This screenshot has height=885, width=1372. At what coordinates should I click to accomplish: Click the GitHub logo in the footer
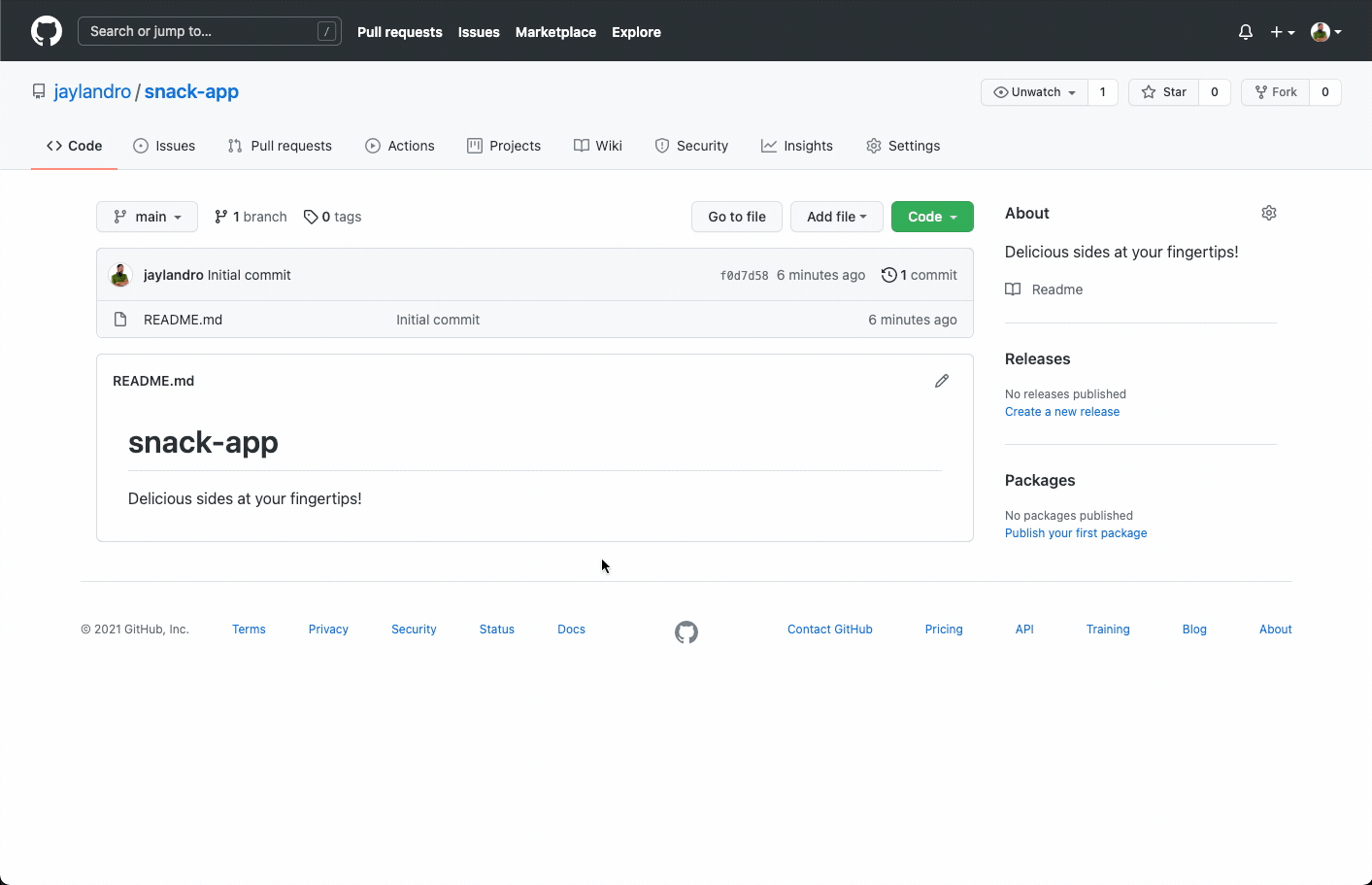686,632
